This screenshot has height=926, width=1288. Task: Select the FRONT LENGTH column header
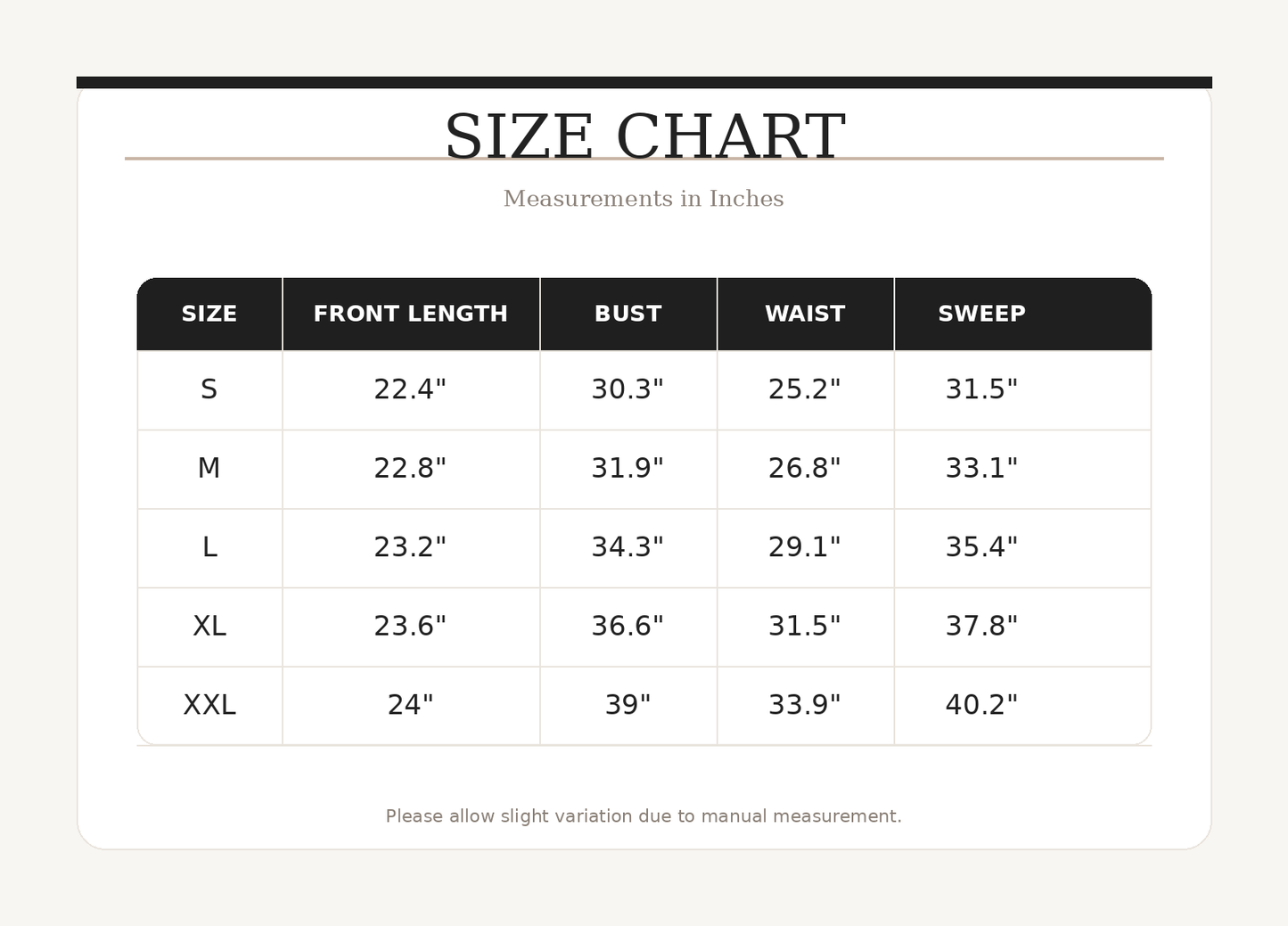tap(410, 314)
